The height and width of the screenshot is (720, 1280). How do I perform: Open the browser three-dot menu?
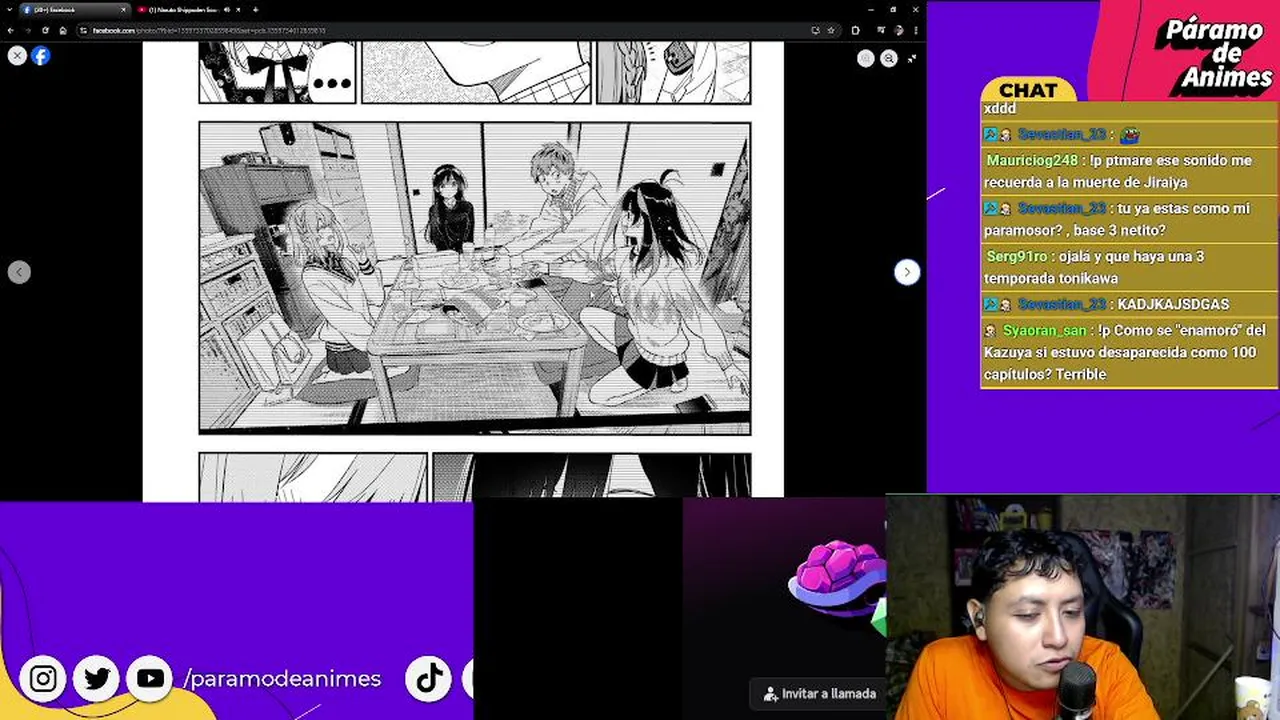click(x=916, y=30)
